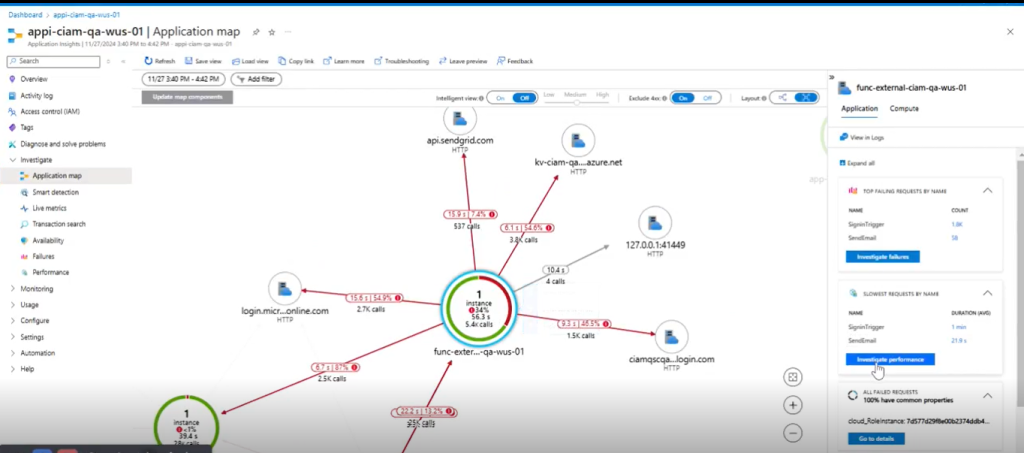Open Live metrics page
Image resolution: width=1024 pixels, height=453 pixels.
click(50, 208)
